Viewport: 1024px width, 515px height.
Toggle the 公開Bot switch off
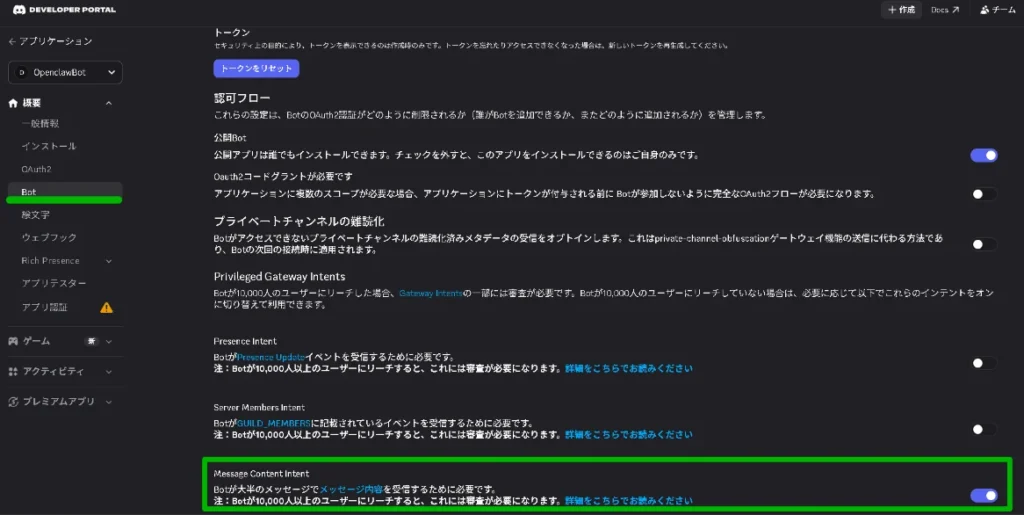(x=984, y=155)
